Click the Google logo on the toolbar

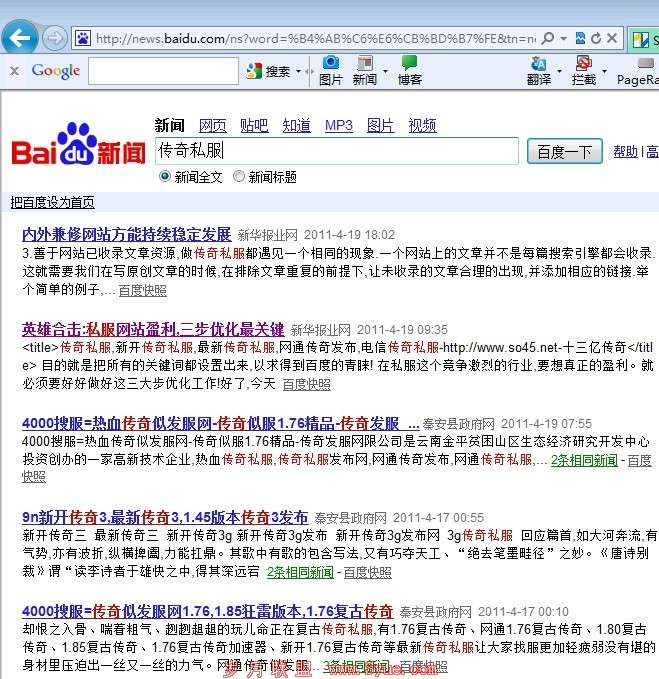[56, 71]
